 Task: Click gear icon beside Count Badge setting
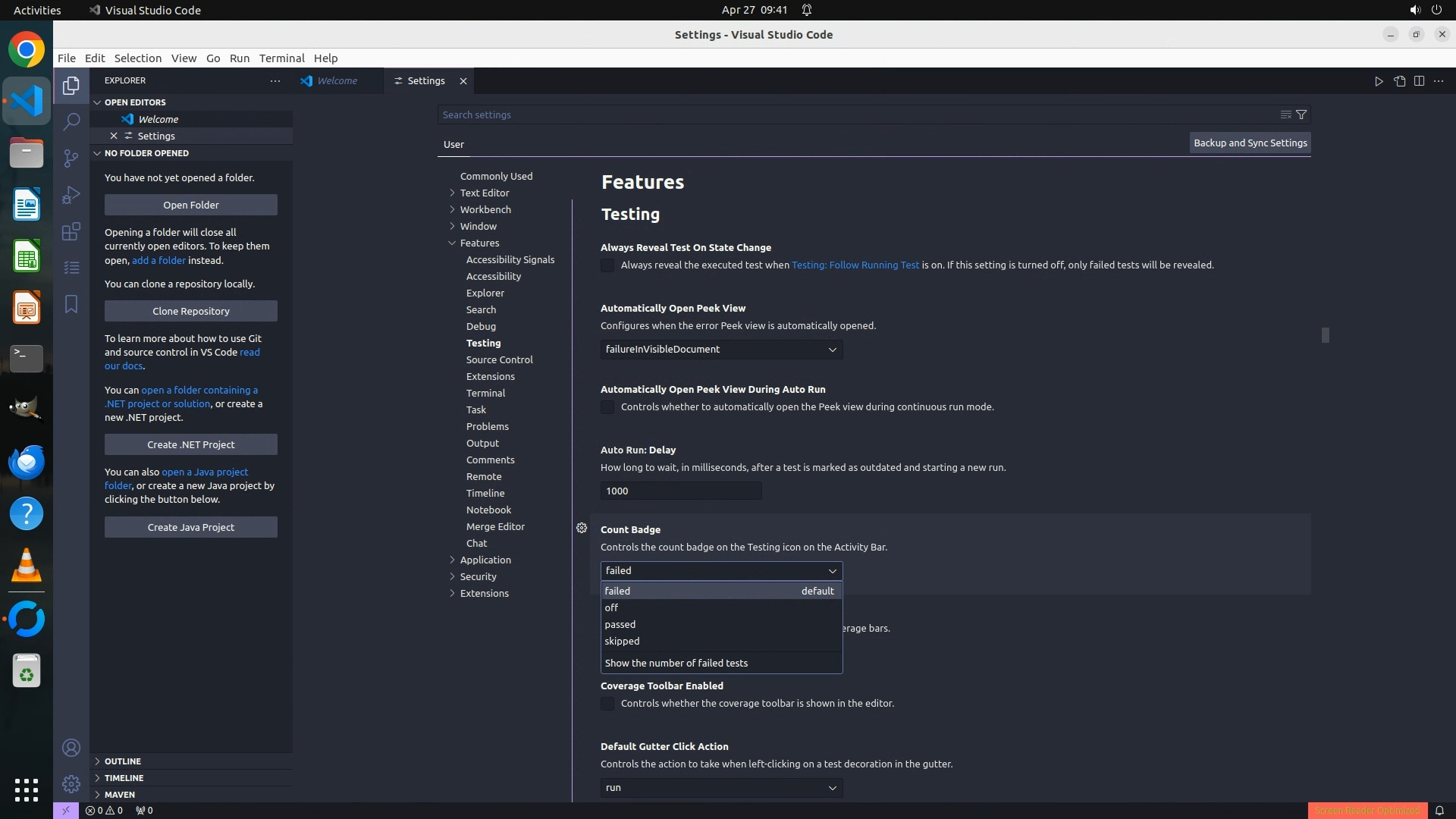tap(582, 528)
